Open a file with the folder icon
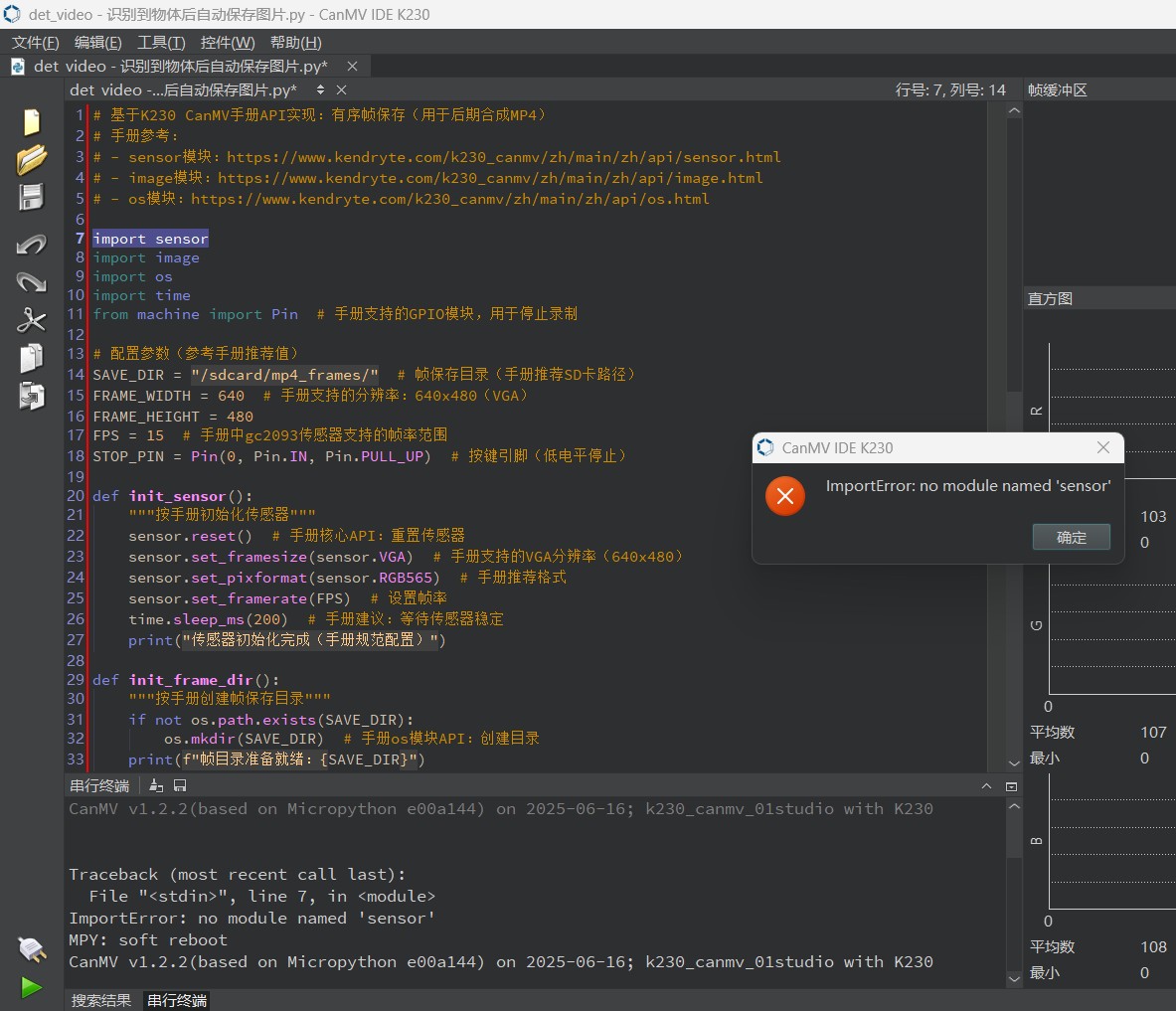Image resolution: width=1176 pixels, height=1011 pixels. [32, 159]
